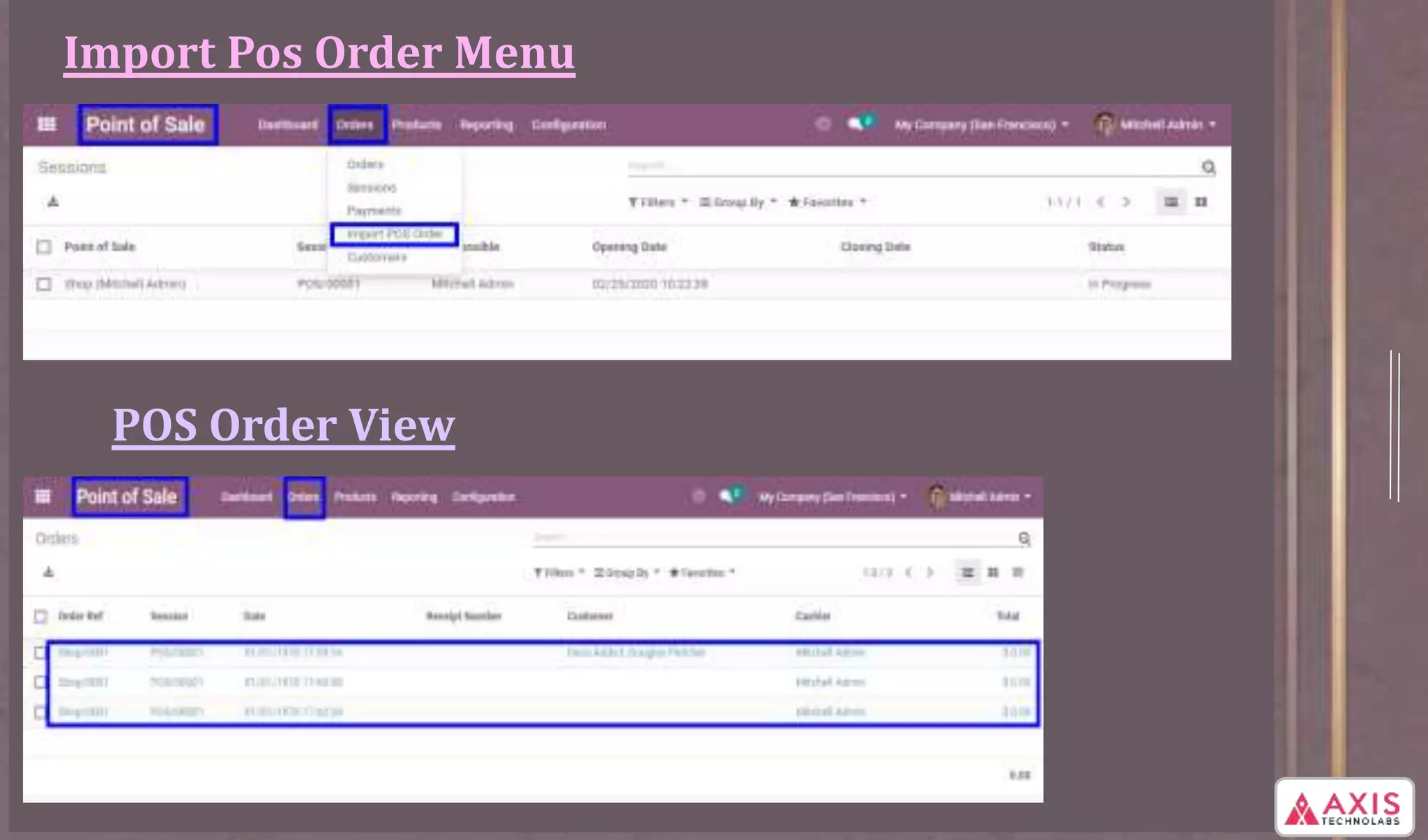1428x840 pixels.
Task: Open apps grid icon in top Sessions screenshot
Action: coord(47,124)
